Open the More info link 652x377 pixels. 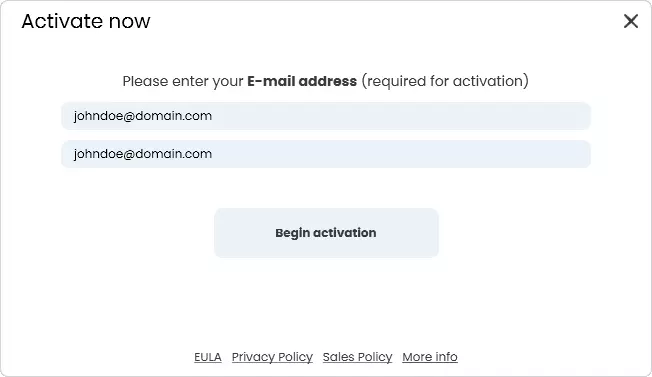coord(430,357)
